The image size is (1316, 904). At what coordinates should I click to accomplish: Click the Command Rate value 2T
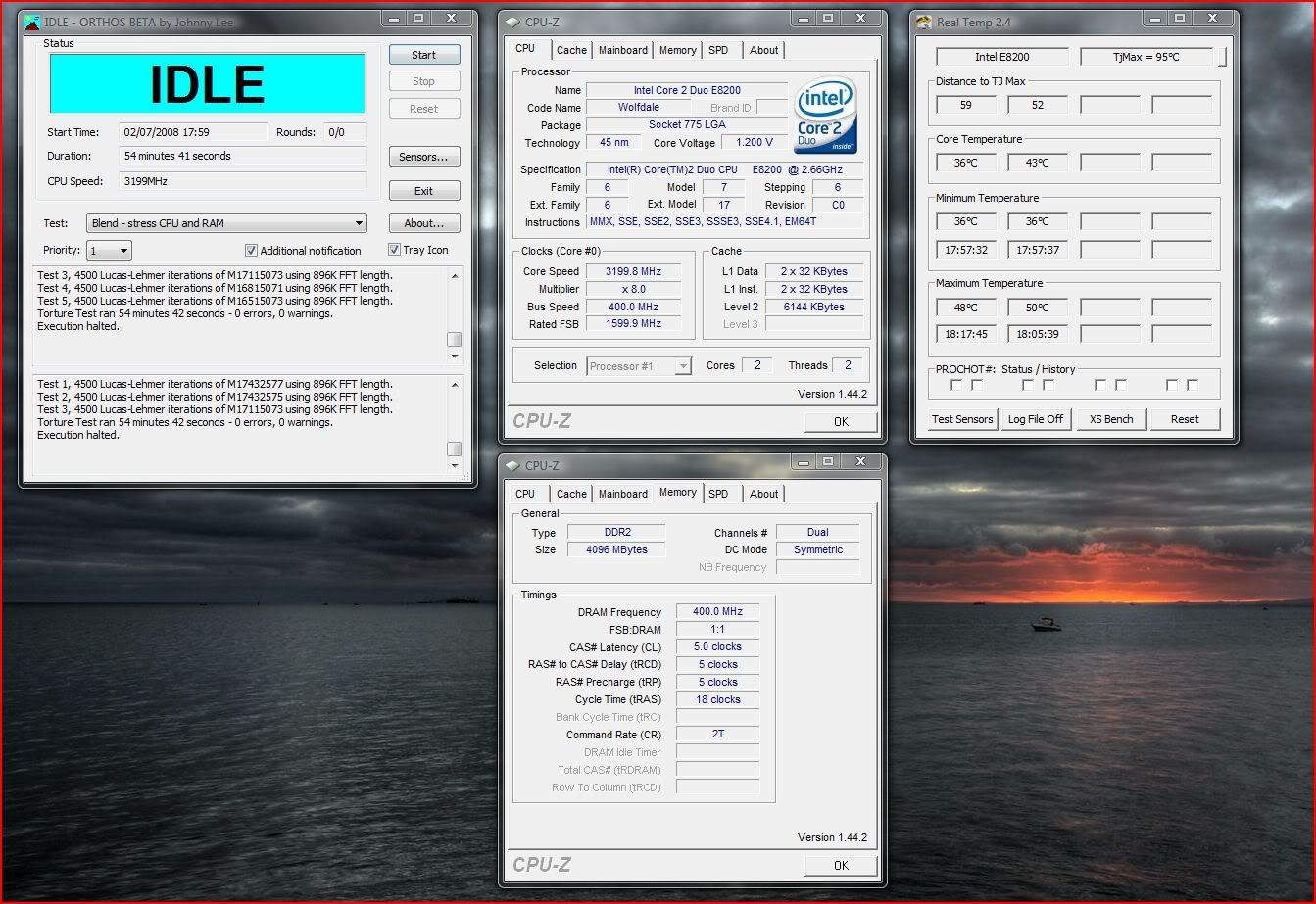pyautogui.click(x=717, y=735)
